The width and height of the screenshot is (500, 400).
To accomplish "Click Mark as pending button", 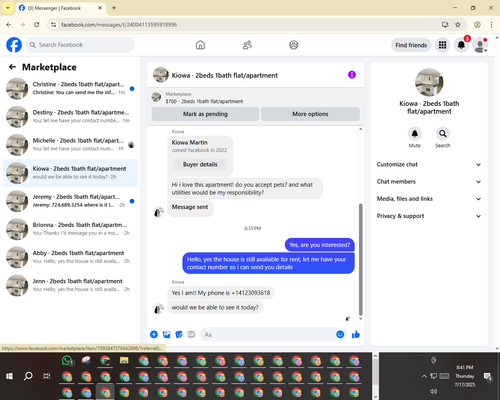I will click(205, 114).
